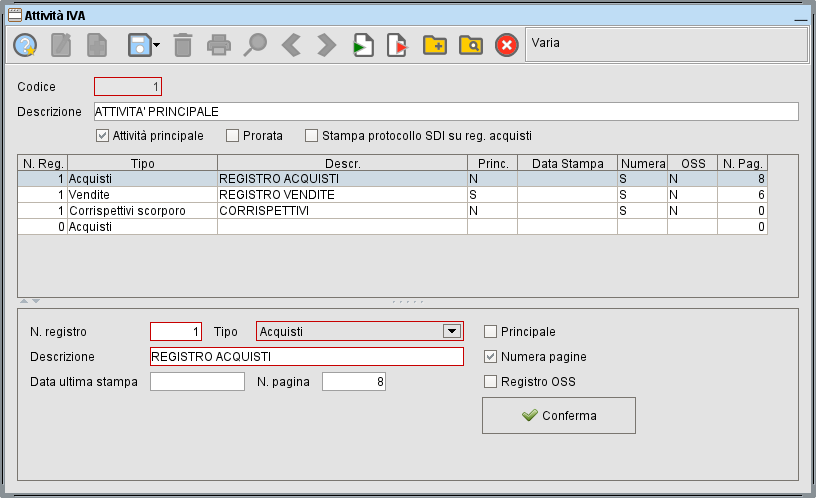Screen dimensions: 816x498
Task: Click the printer icon in toolbar
Action: pyautogui.click(x=219, y=45)
